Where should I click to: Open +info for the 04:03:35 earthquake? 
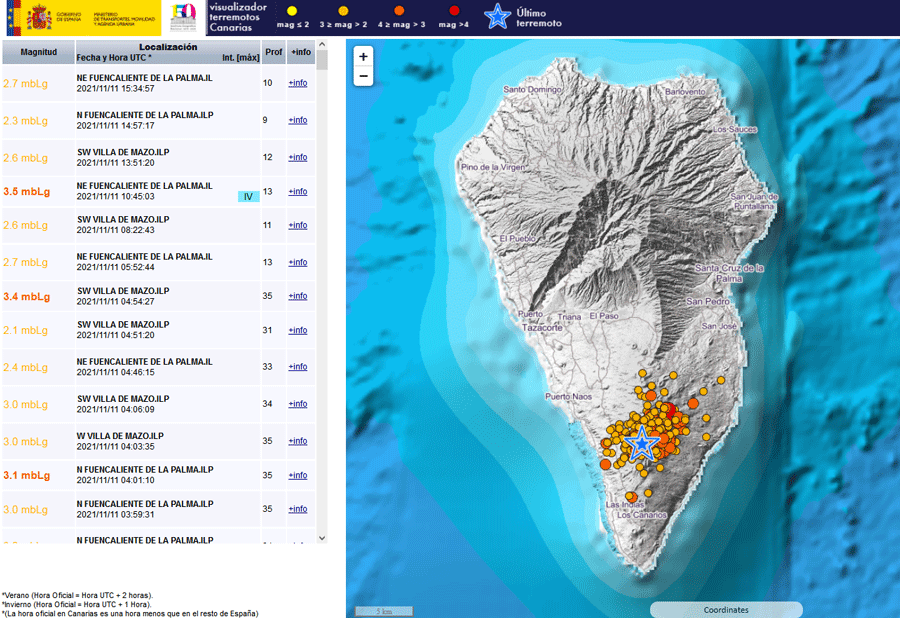pos(297,441)
